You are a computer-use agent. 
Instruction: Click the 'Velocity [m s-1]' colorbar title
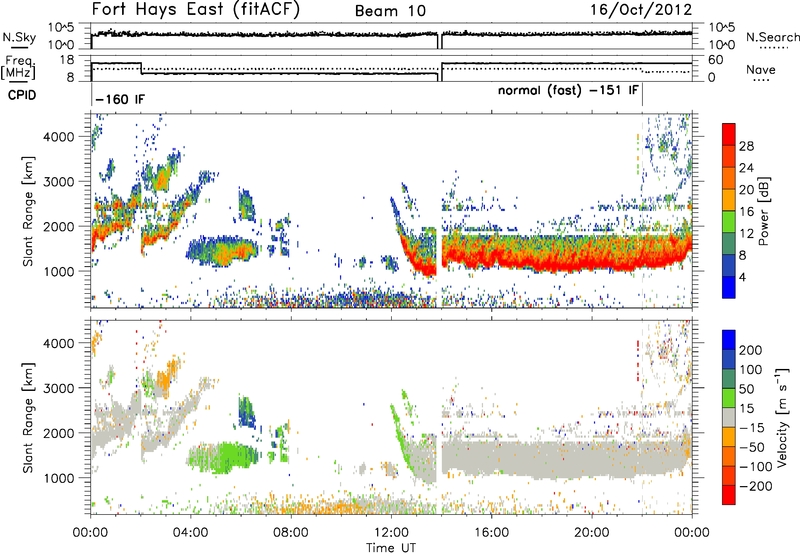coord(782,417)
